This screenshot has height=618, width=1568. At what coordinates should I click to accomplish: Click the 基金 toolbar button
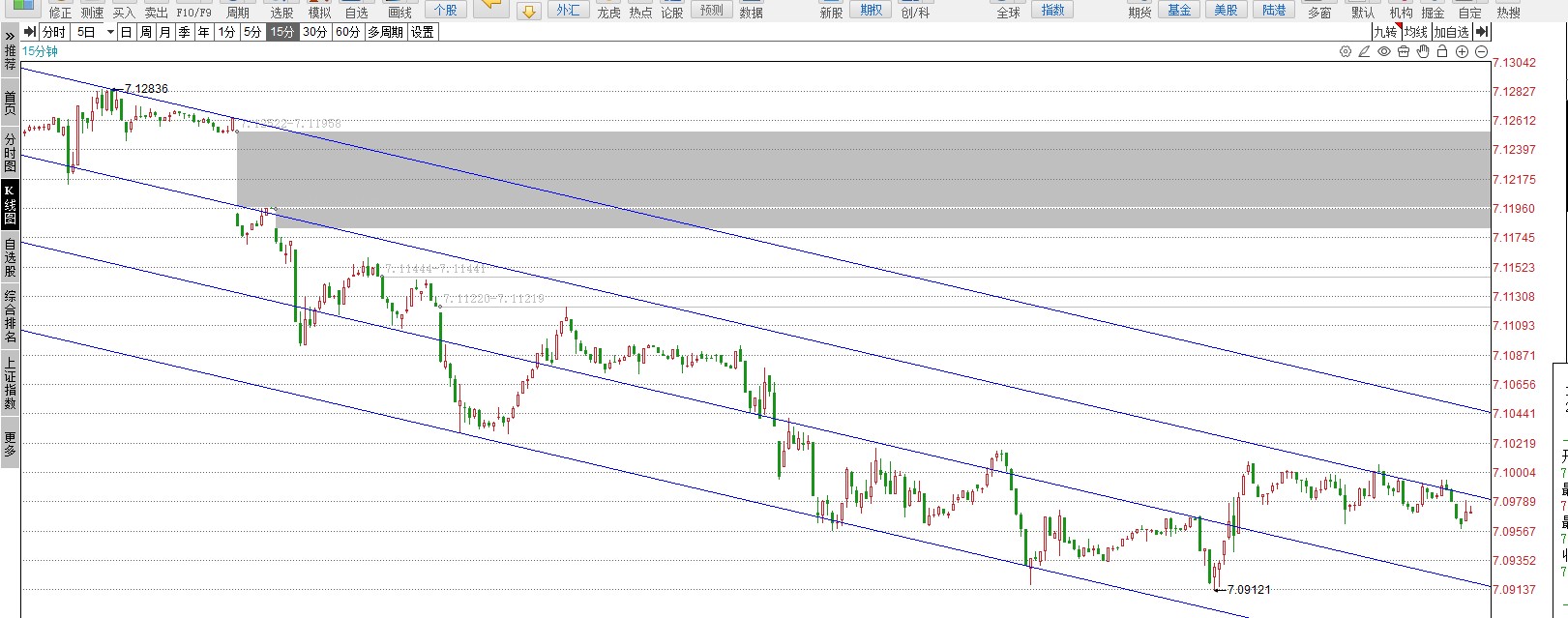(1179, 10)
